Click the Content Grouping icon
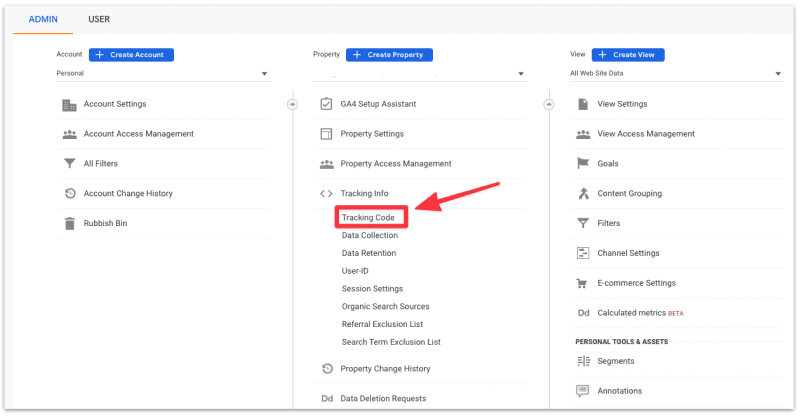This screenshot has height=416, width=800. (x=583, y=193)
